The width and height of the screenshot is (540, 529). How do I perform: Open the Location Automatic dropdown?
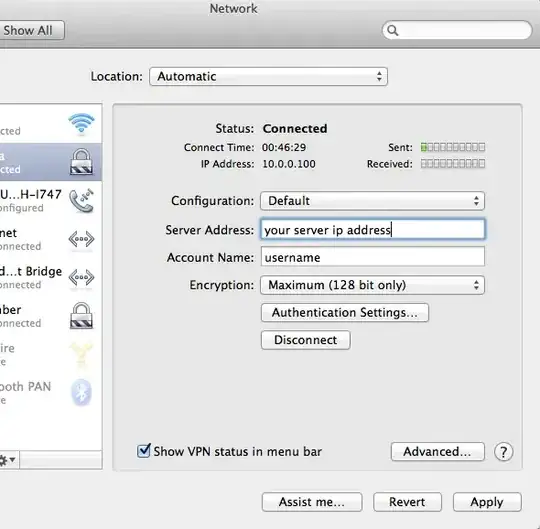[269, 76]
